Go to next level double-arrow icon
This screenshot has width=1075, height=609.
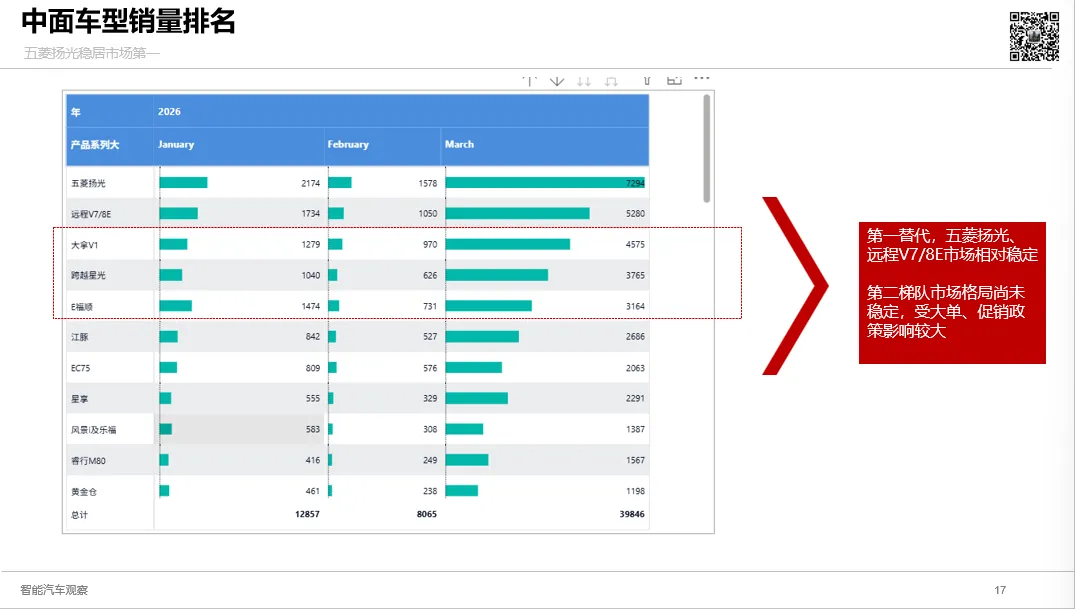pyautogui.click(x=583, y=81)
